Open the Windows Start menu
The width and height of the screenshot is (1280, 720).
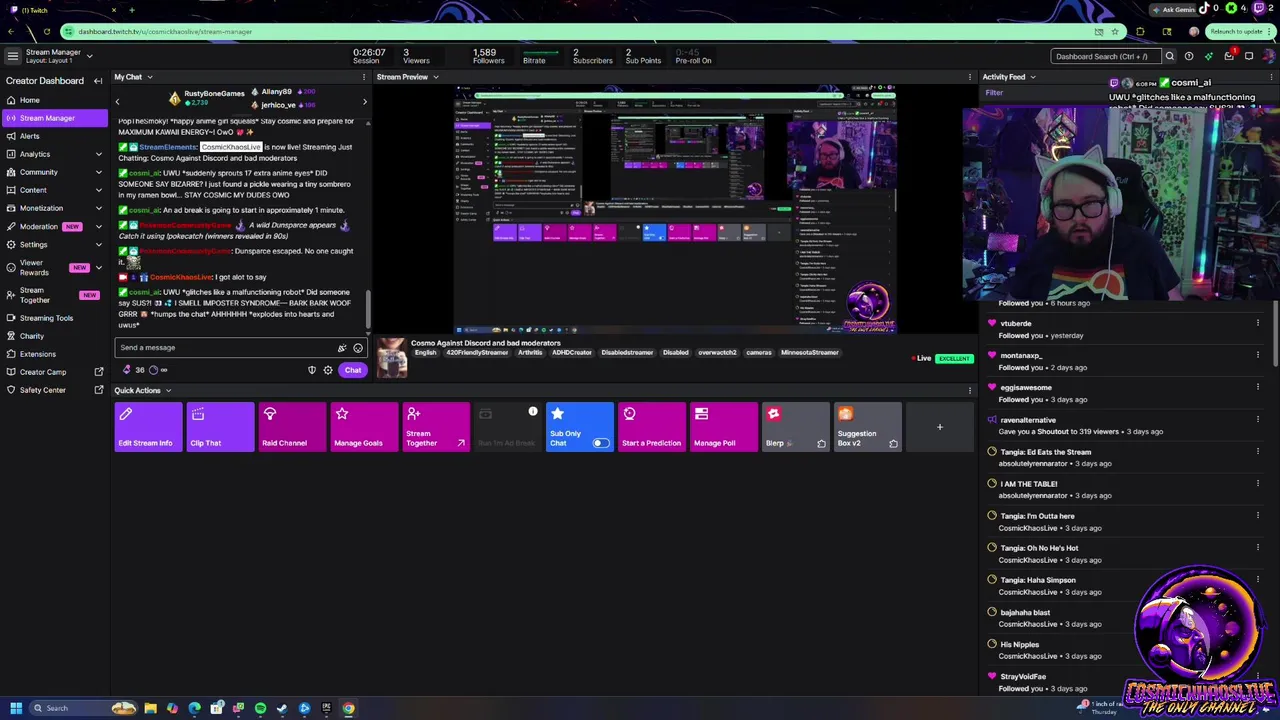(x=16, y=708)
